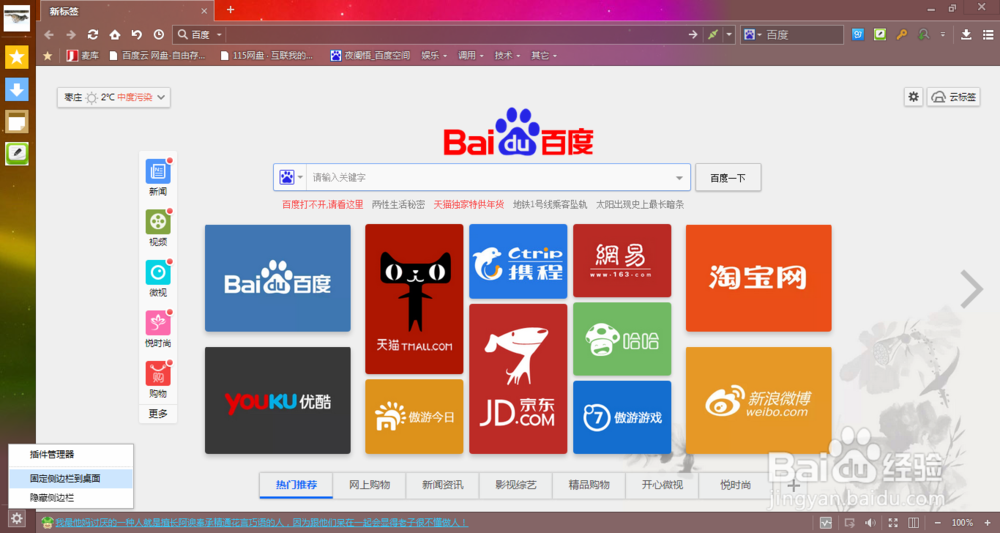The image size is (1000, 533).
Task: Switch to 网上购物 tab
Action: (x=369, y=485)
